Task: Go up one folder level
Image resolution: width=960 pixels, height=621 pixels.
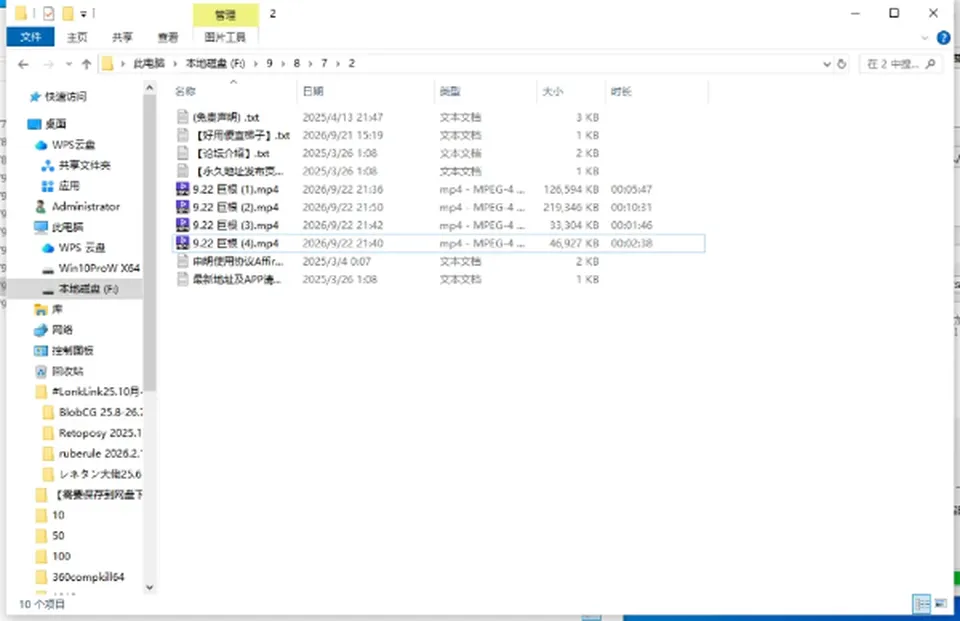Action: tap(86, 64)
